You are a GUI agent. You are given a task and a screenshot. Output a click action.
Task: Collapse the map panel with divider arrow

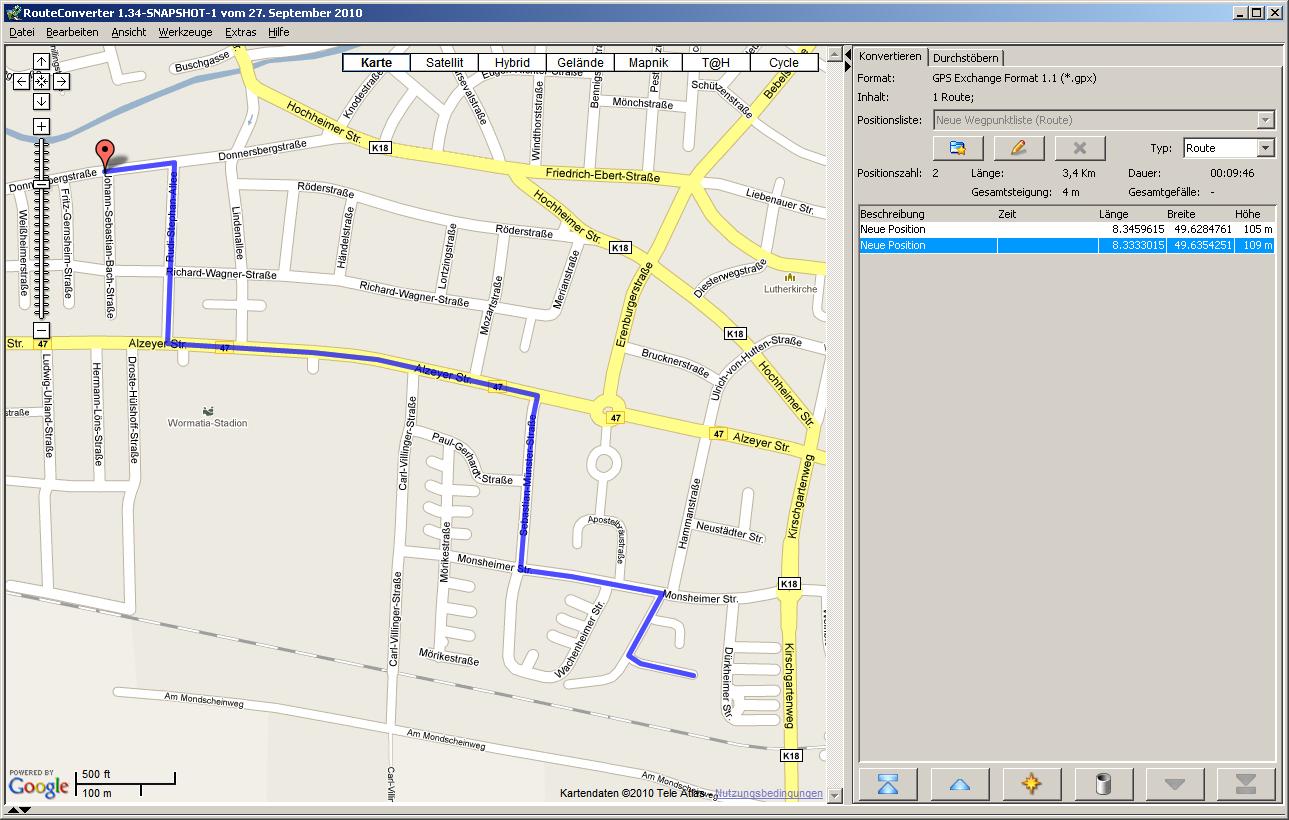[848, 54]
